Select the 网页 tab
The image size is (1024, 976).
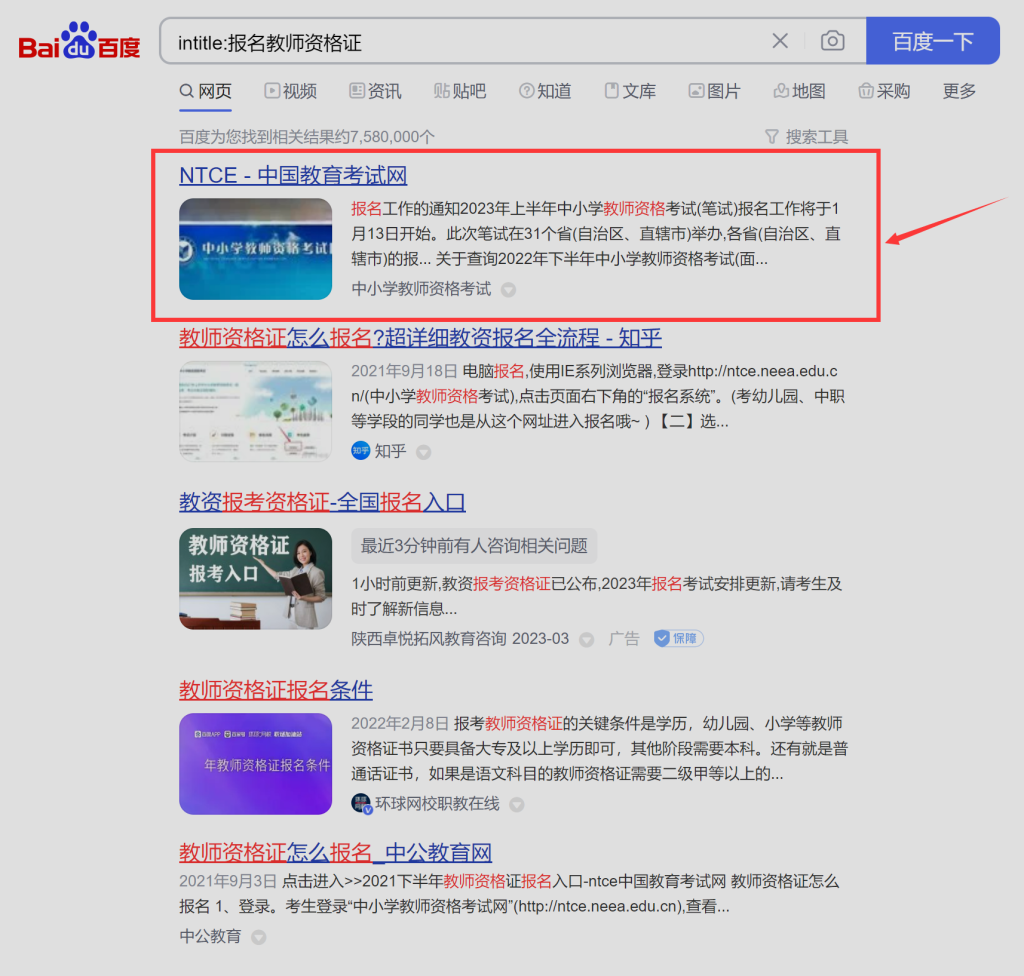coord(205,91)
